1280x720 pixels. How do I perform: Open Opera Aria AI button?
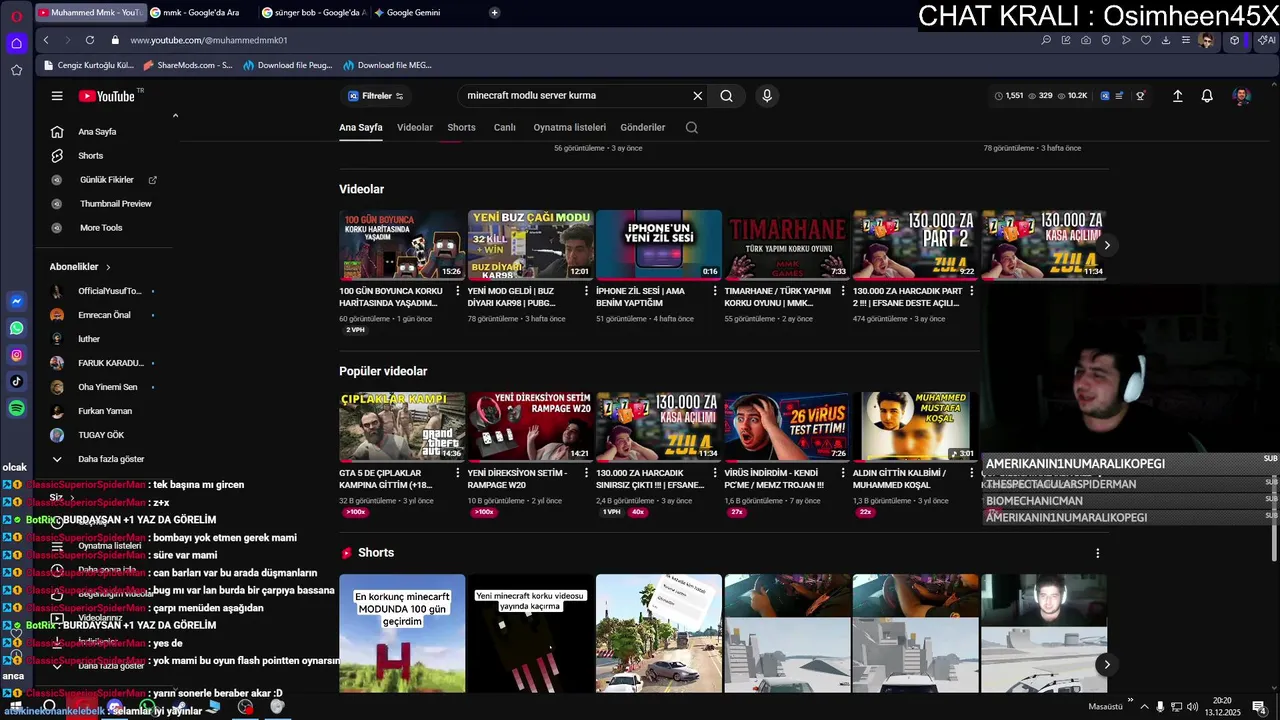coord(1266,40)
